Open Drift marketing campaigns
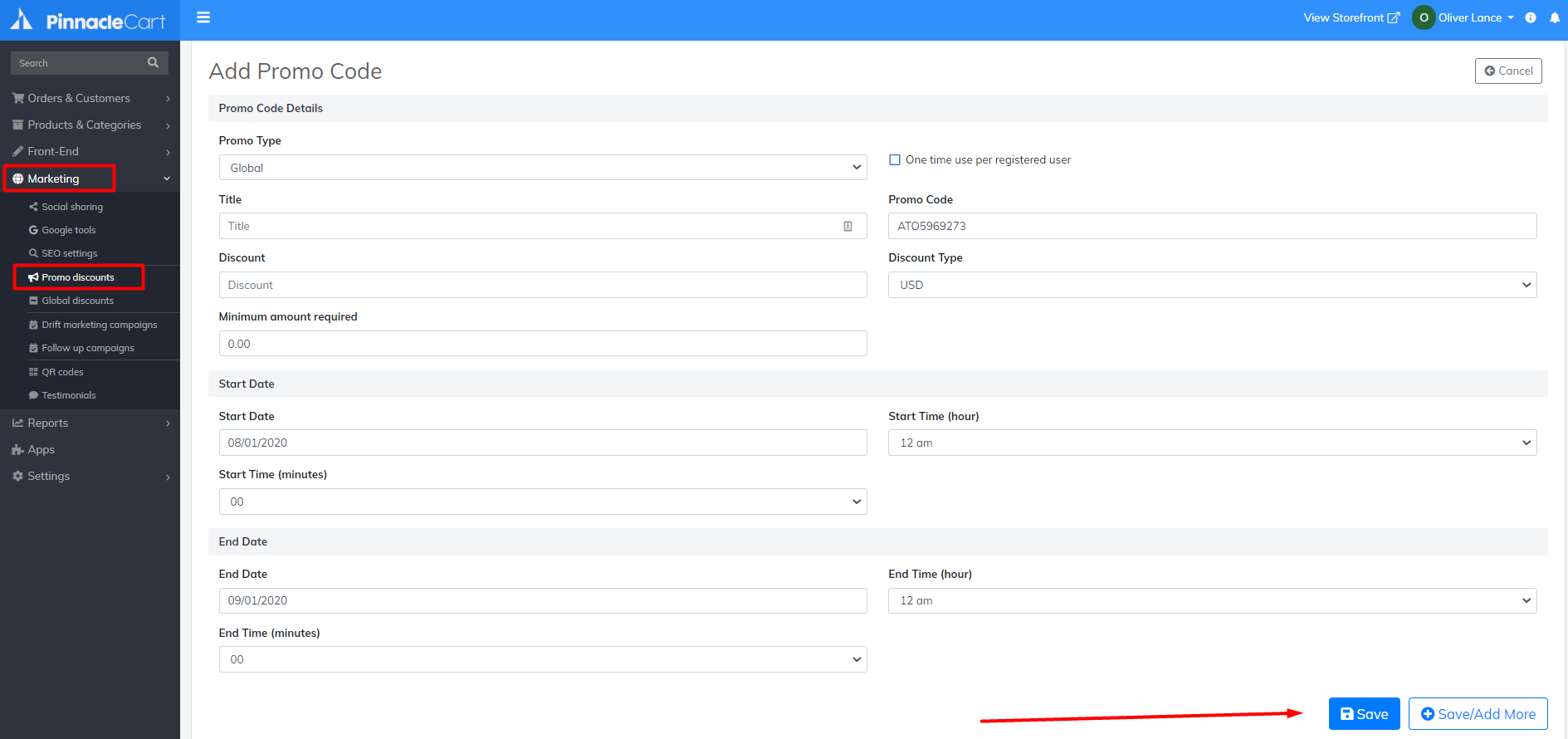The height and width of the screenshot is (739, 1568). point(100,325)
